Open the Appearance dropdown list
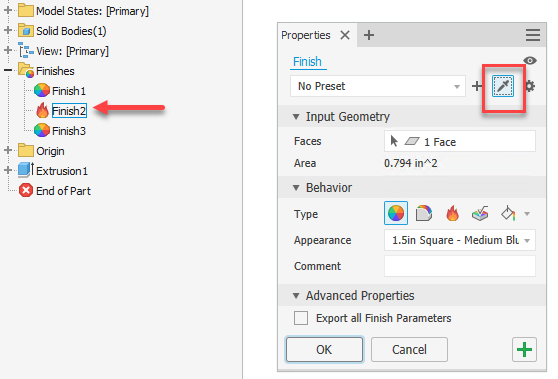Viewport: 558px width, 379px height. [x=459, y=240]
